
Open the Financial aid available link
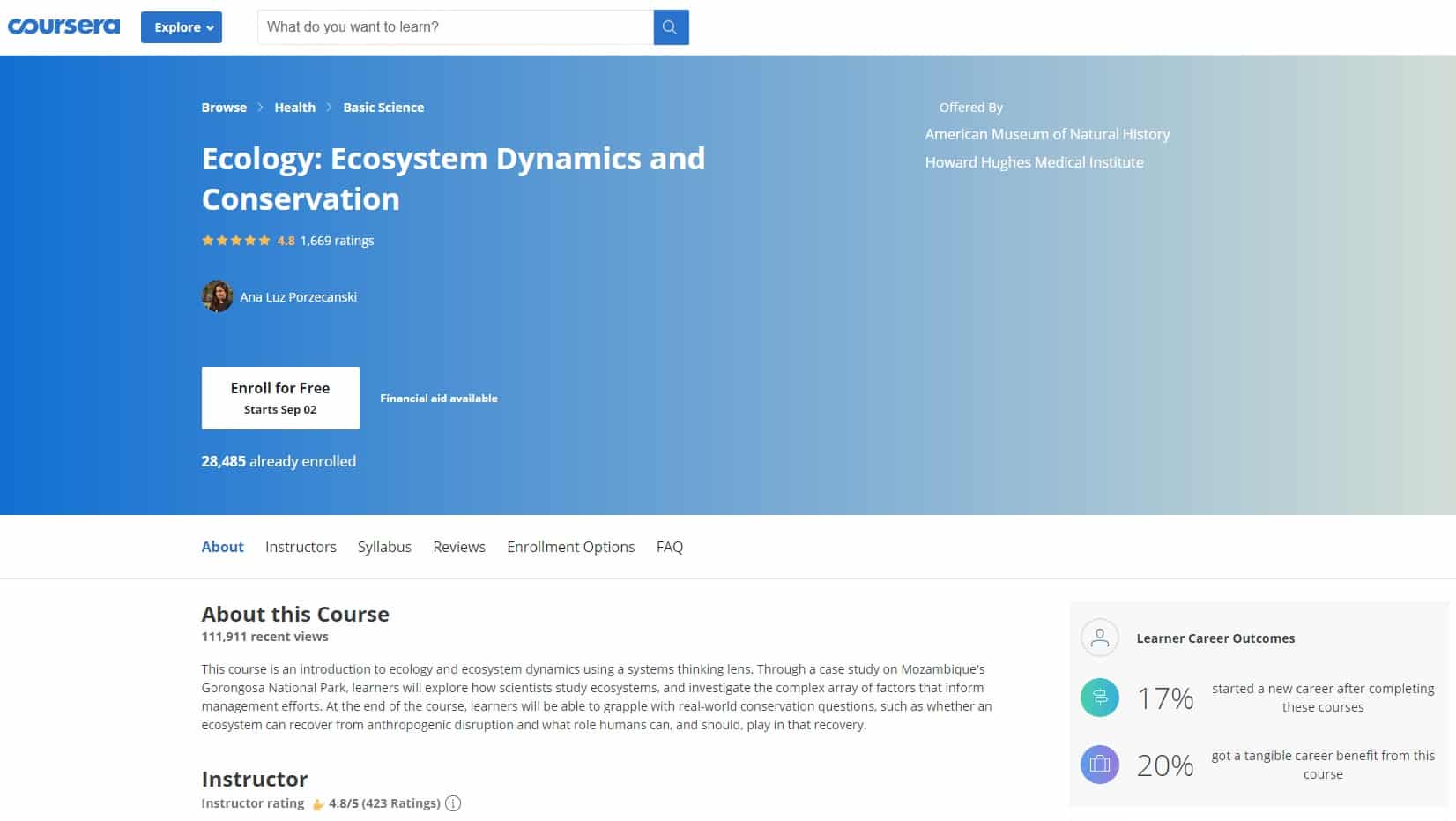(x=439, y=399)
